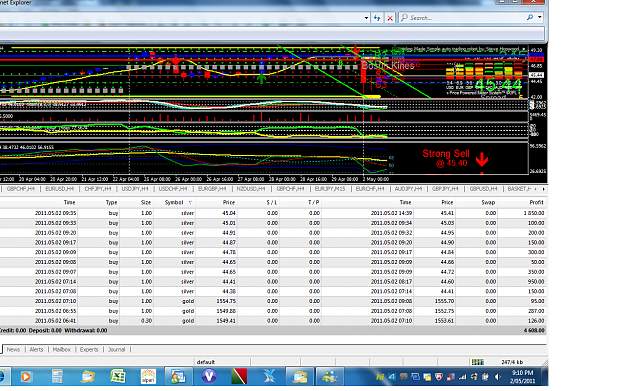Click the connection status bars icon
This screenshot has height=391, width=625.
[x=478, y=362]
